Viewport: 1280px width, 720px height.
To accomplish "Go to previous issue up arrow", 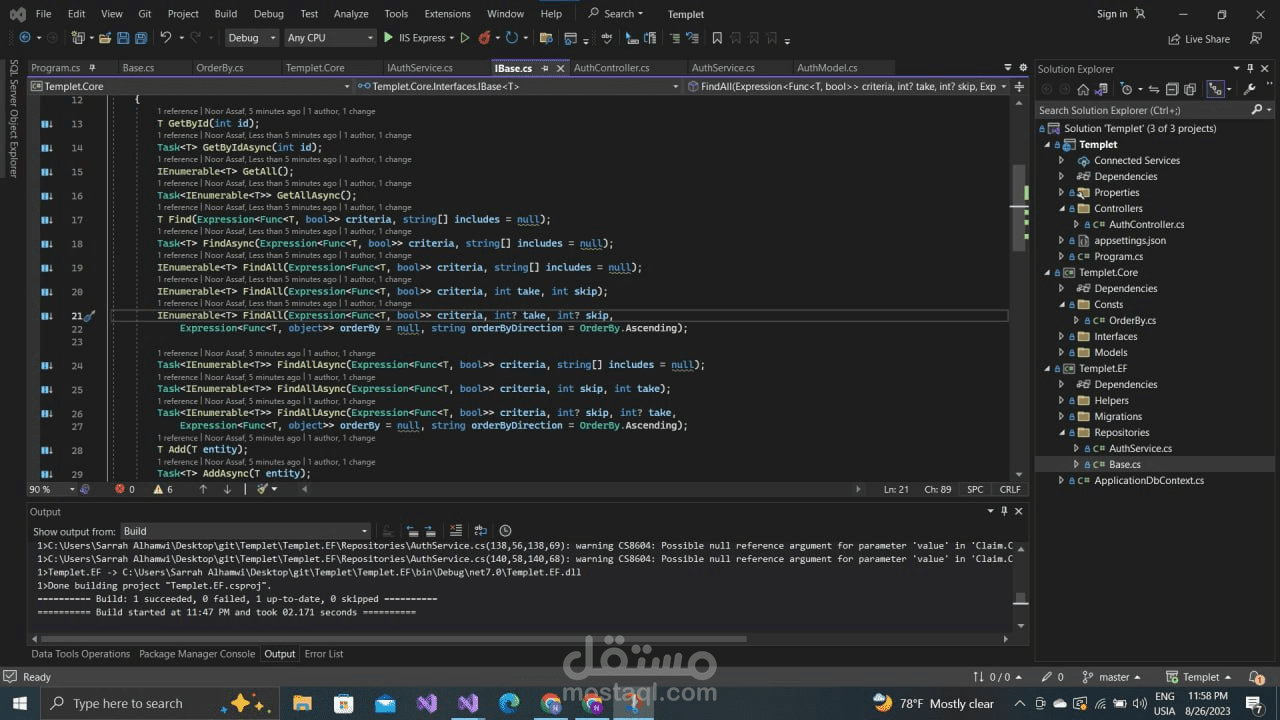I will (x=203, y=489).
